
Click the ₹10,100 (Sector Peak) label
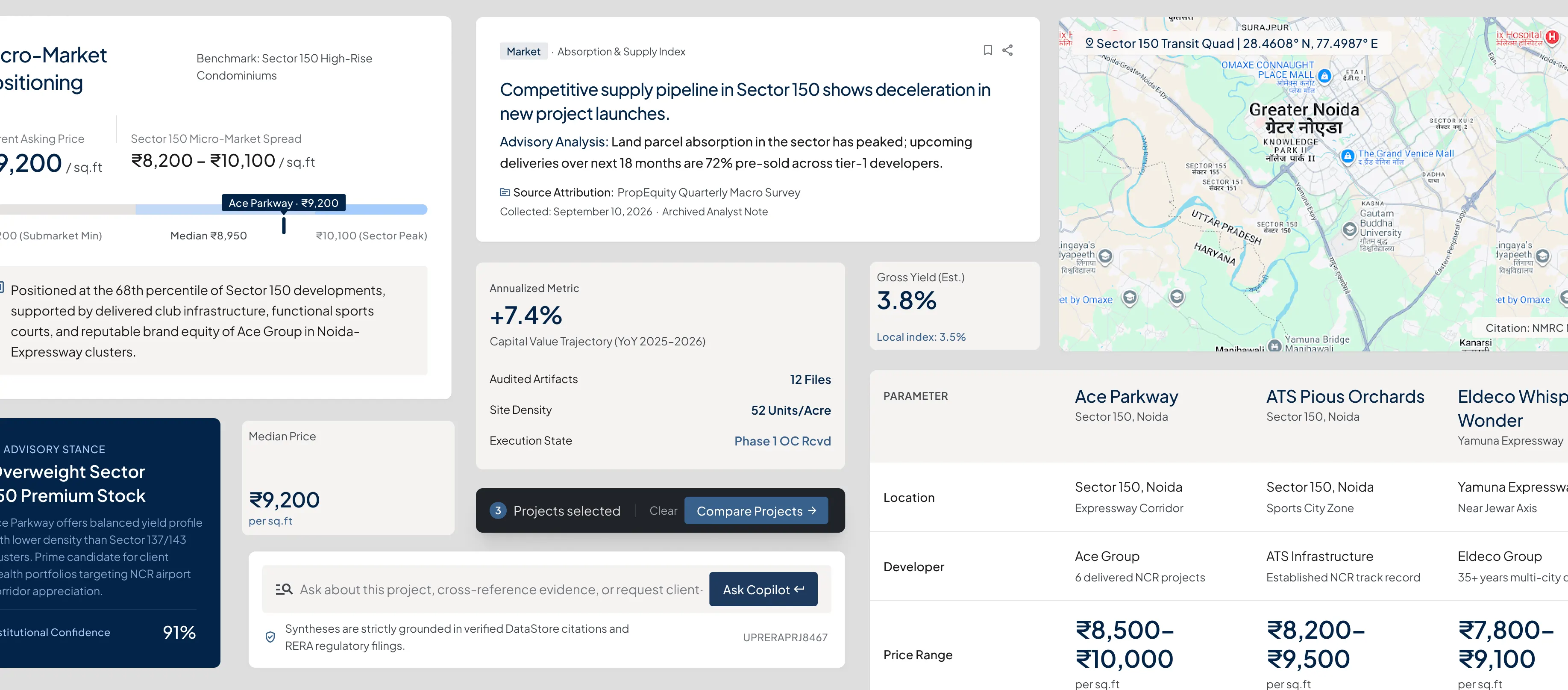tap(371, 236)
